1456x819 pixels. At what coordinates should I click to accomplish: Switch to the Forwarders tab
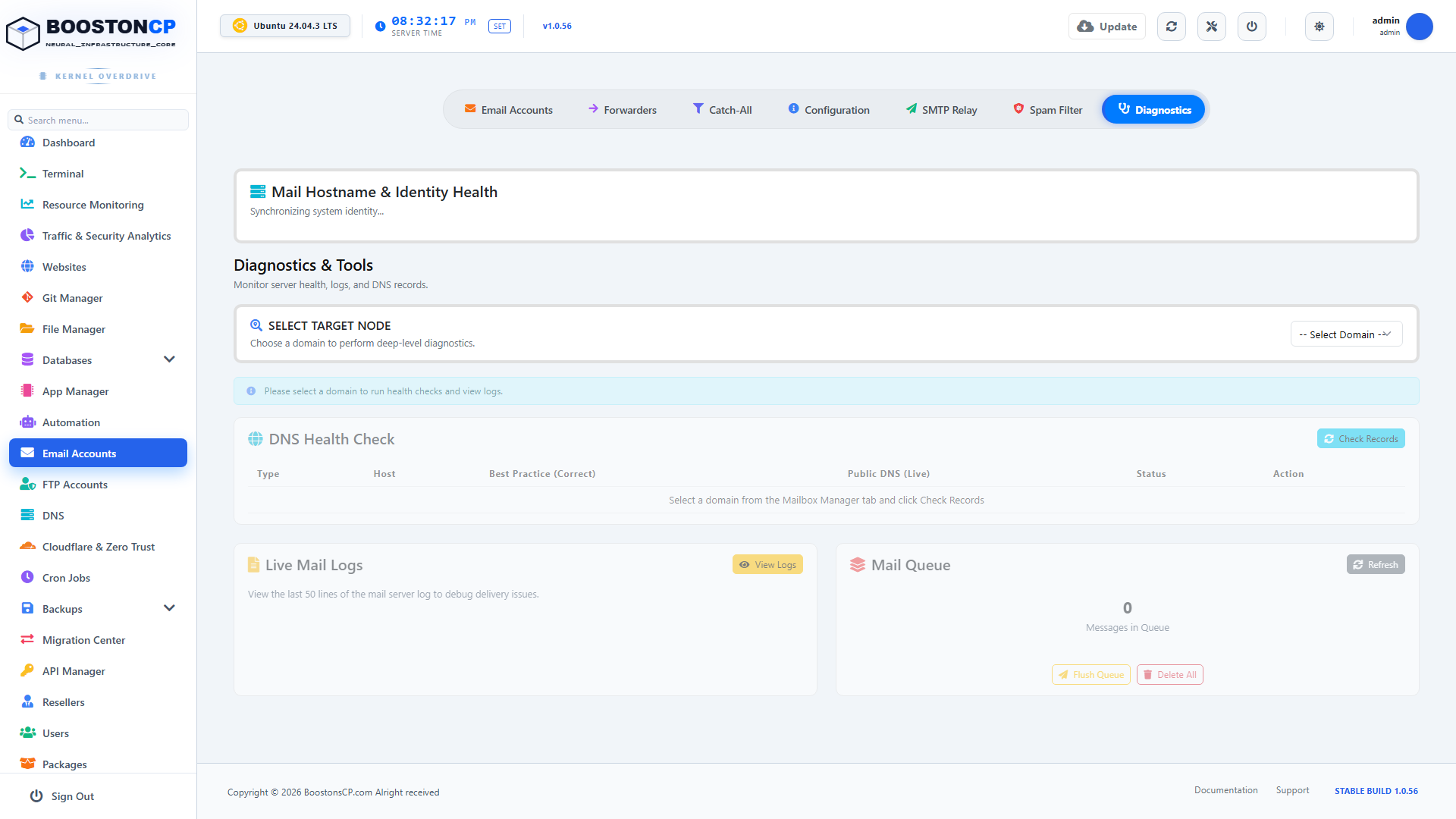pos(623,110)
